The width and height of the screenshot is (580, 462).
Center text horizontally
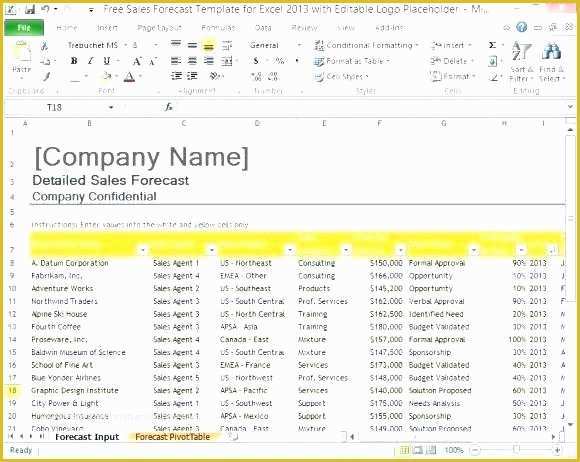(192, 61)
